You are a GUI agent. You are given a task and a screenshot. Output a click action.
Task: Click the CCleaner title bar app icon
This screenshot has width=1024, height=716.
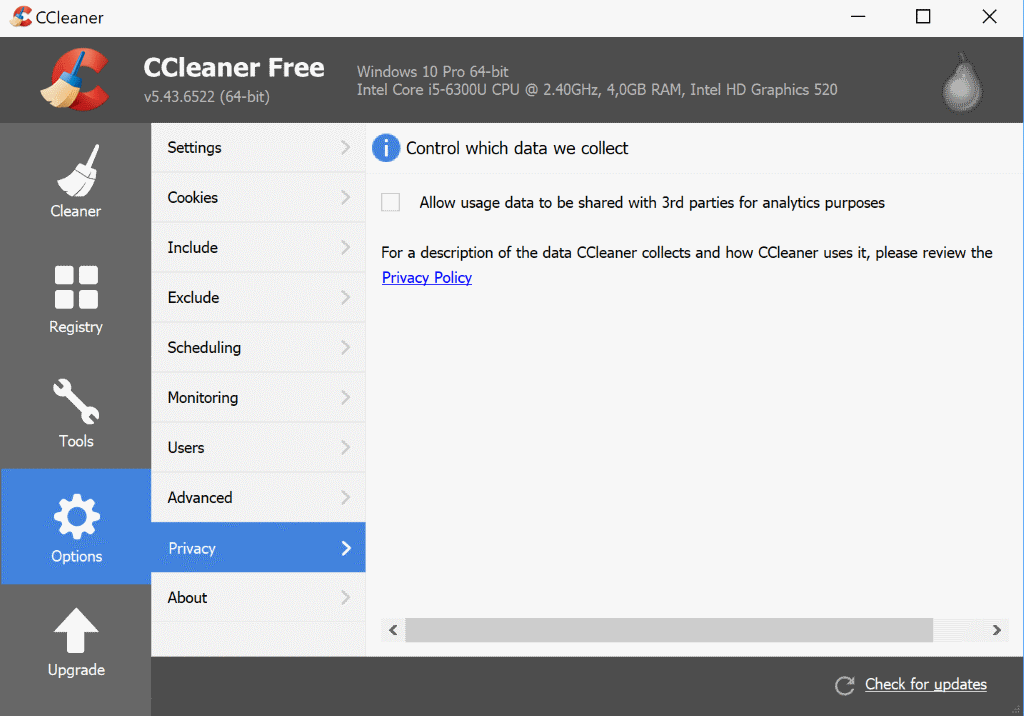coord(21,16)
